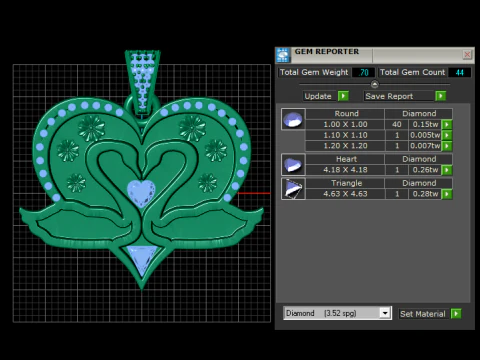480x360 pixels.
Task: Click the Triangle shape header
Action: click(345, 183)
